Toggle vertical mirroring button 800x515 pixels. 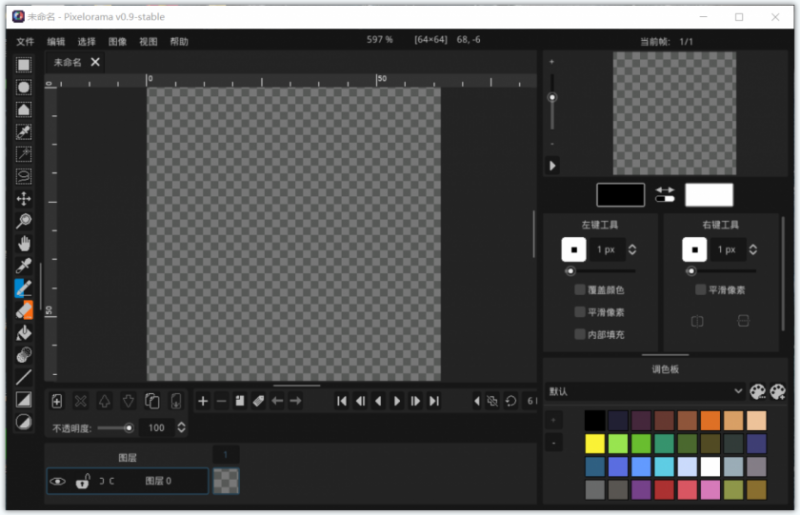[743, 321]
